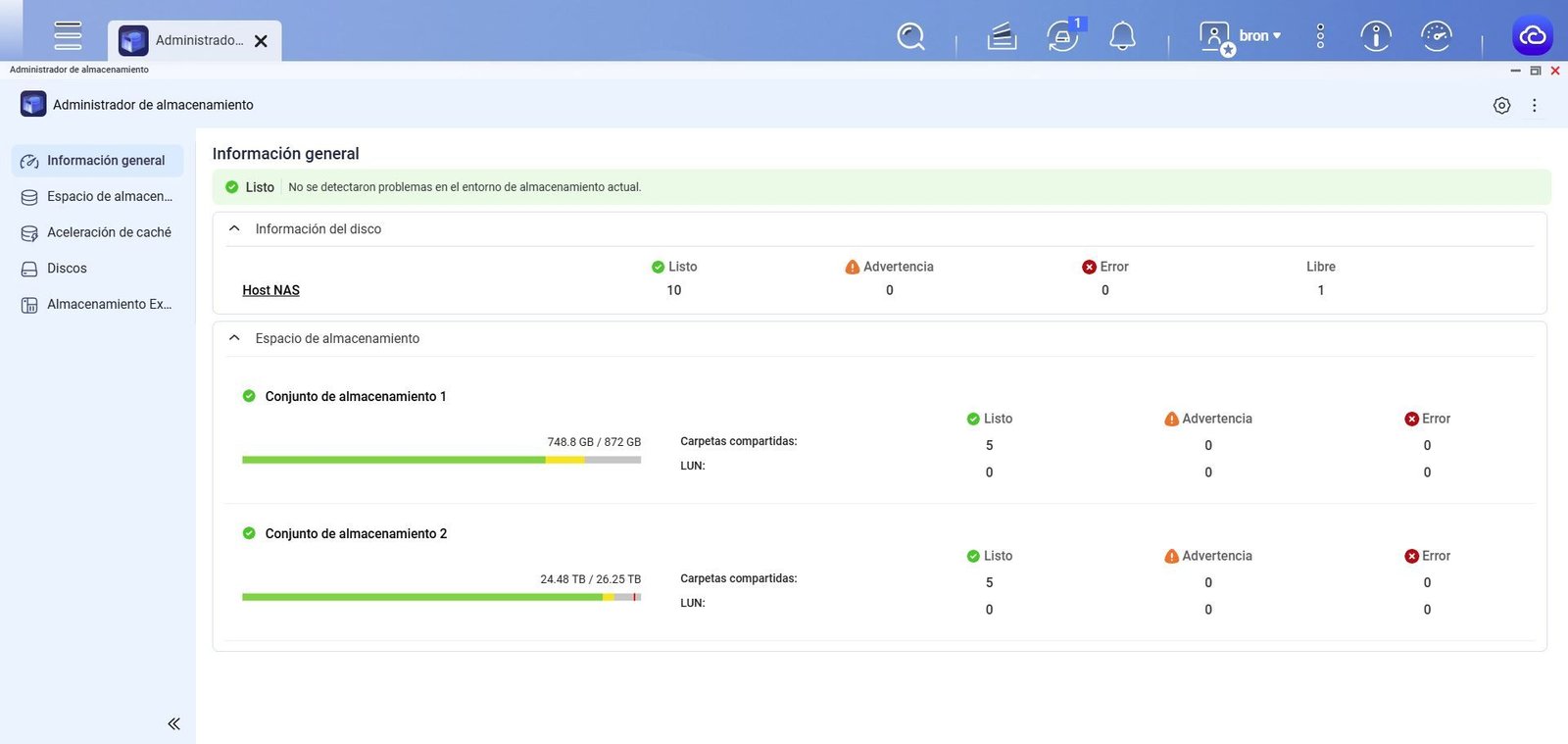The height and width of the screenshot is (744, 1568).
Task: Switch to Administrado... app tab
Action: point(194,41)
